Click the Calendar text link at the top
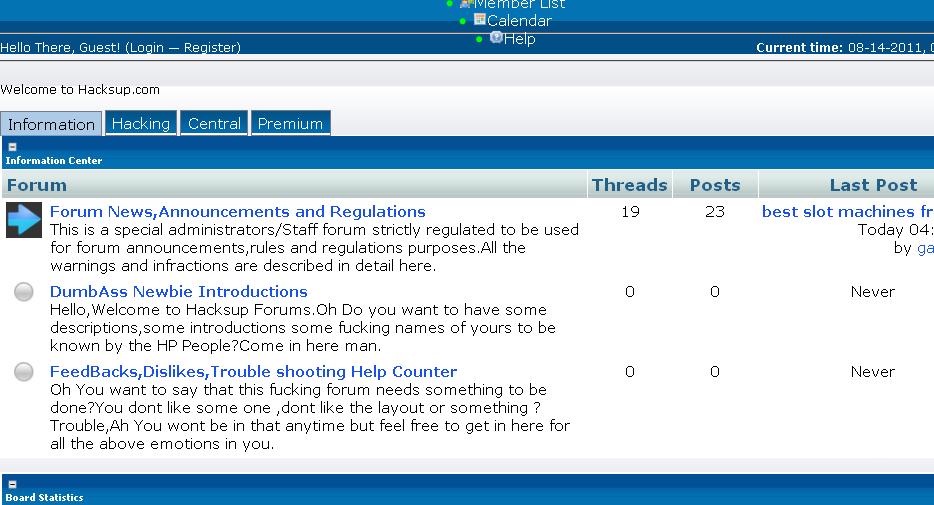The image size is (934, 505). coord(519,21)
